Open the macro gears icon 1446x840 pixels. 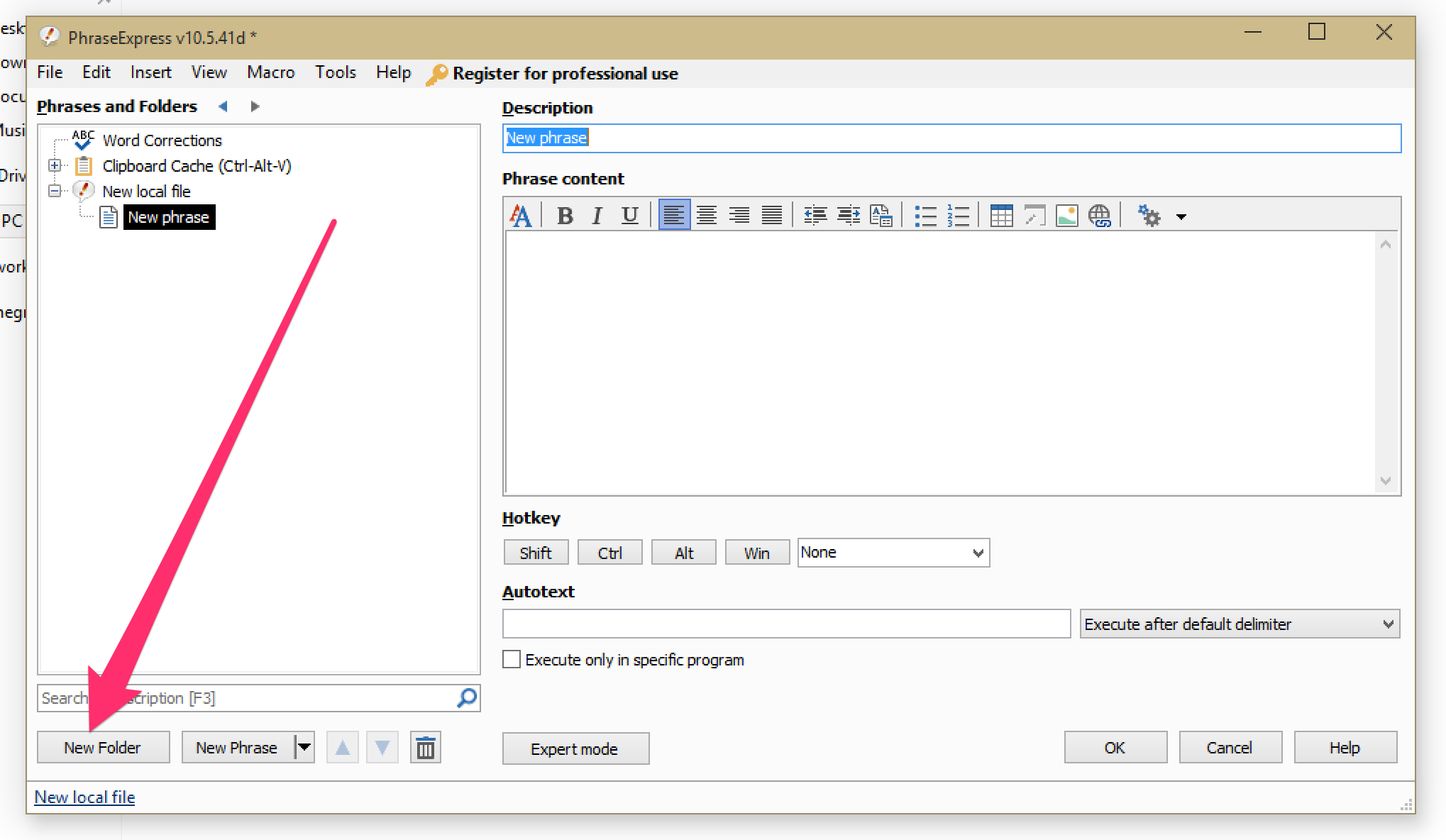1149,216
